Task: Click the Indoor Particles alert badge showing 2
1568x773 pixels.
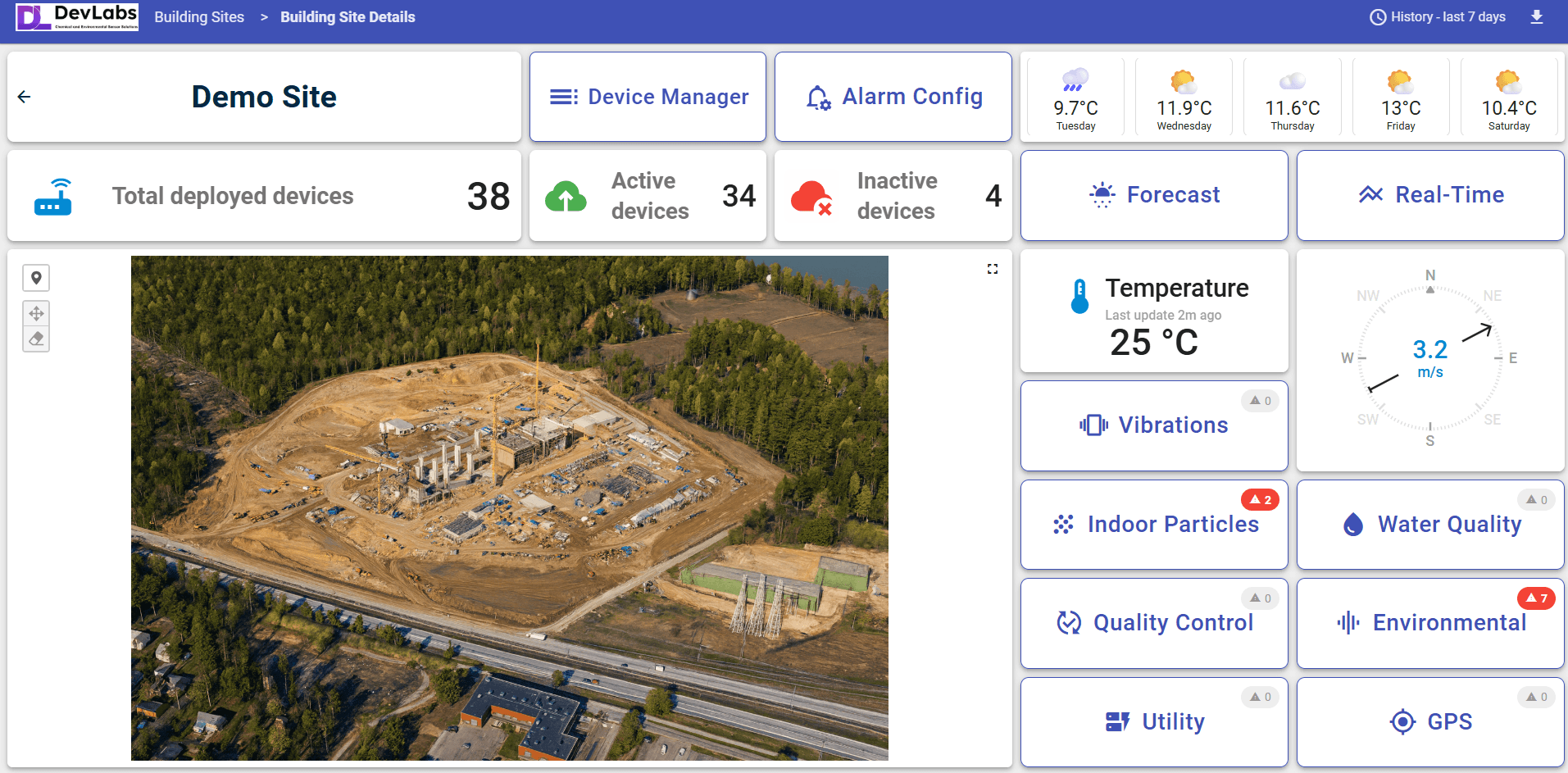Action: point(1260,500)
